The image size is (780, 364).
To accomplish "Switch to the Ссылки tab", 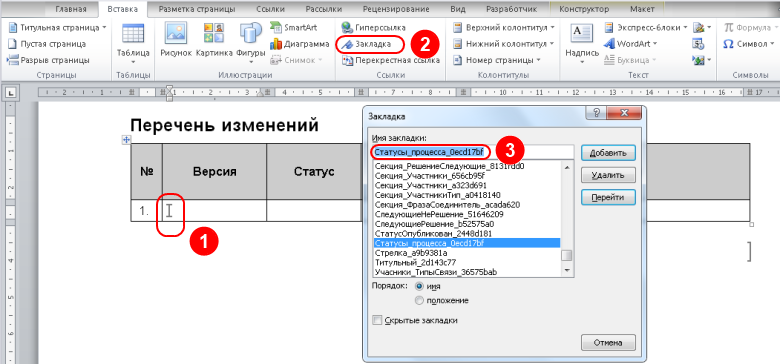I will click(270, 9).
